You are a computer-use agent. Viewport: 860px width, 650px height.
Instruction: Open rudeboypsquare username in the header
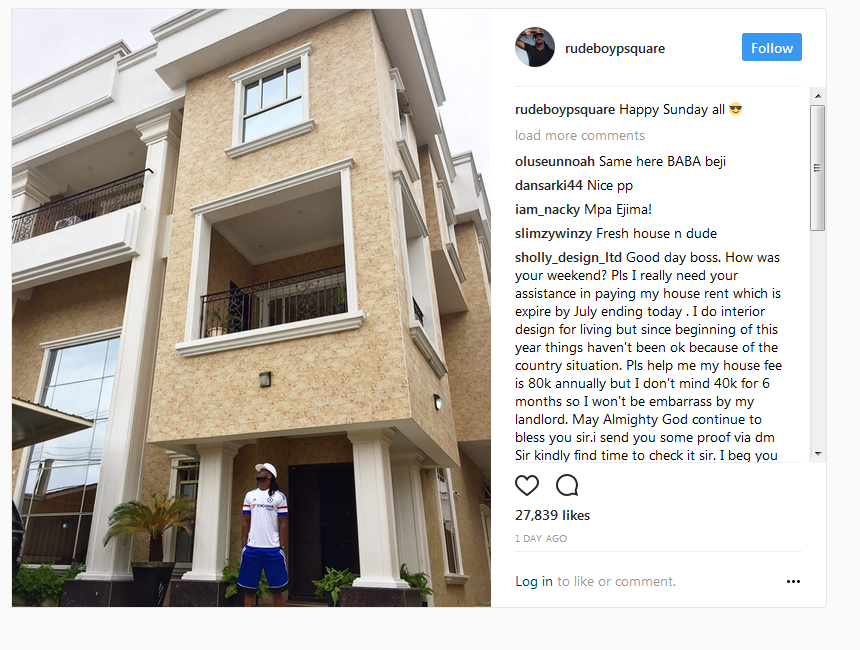615,48
